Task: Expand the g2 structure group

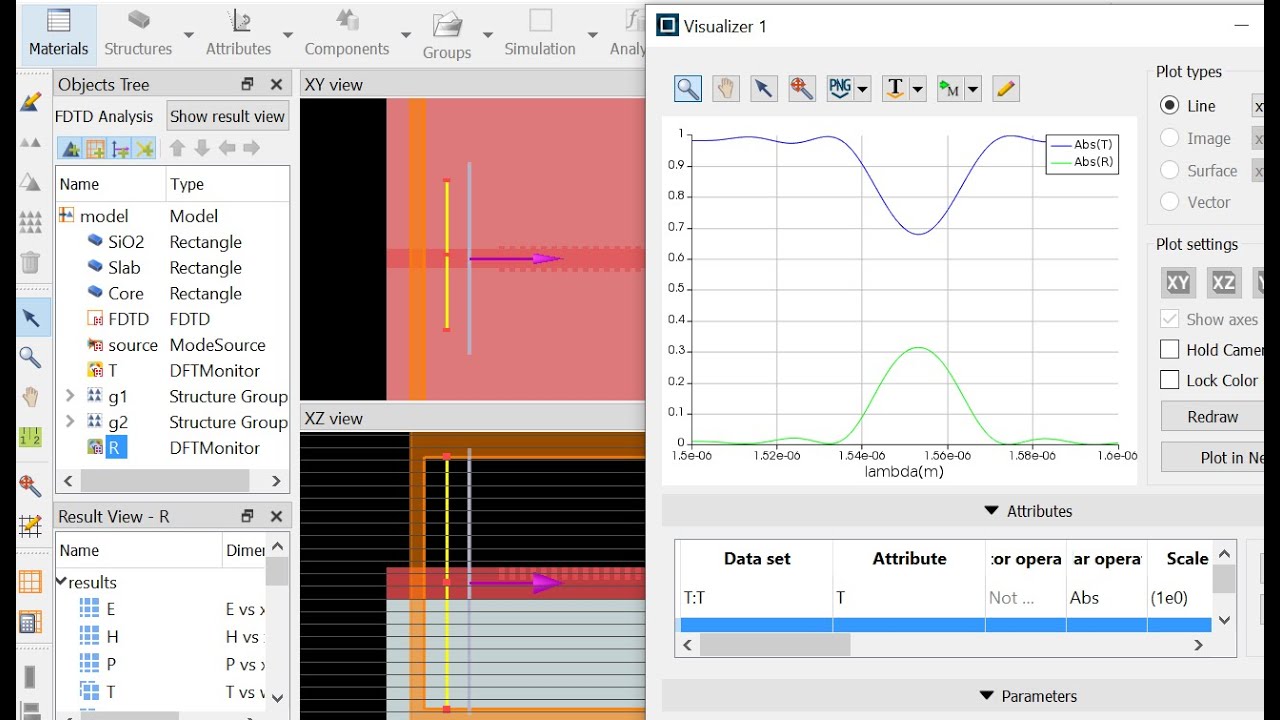Action: (70, 422)
